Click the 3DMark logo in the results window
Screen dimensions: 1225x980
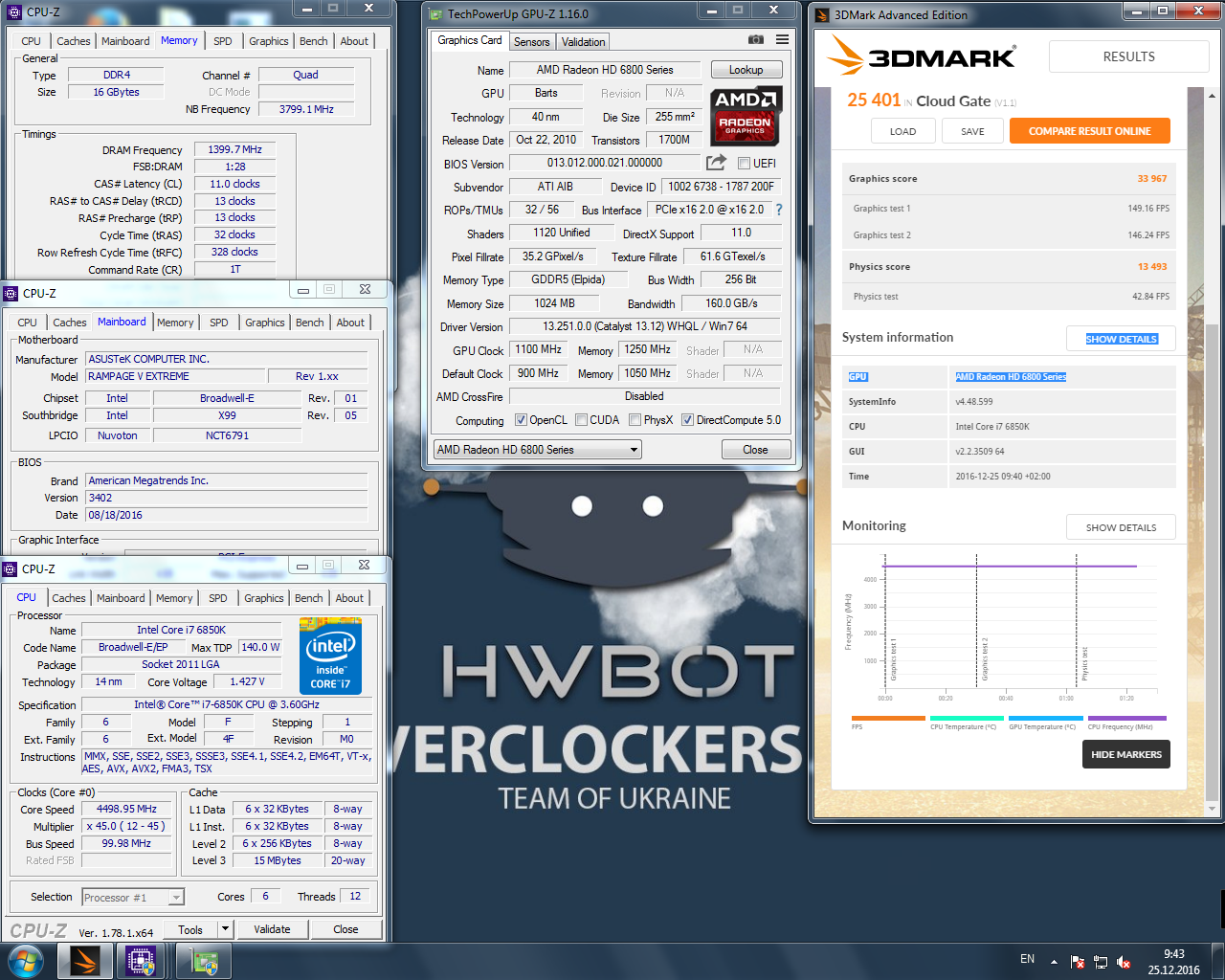[x=922, y=56]
